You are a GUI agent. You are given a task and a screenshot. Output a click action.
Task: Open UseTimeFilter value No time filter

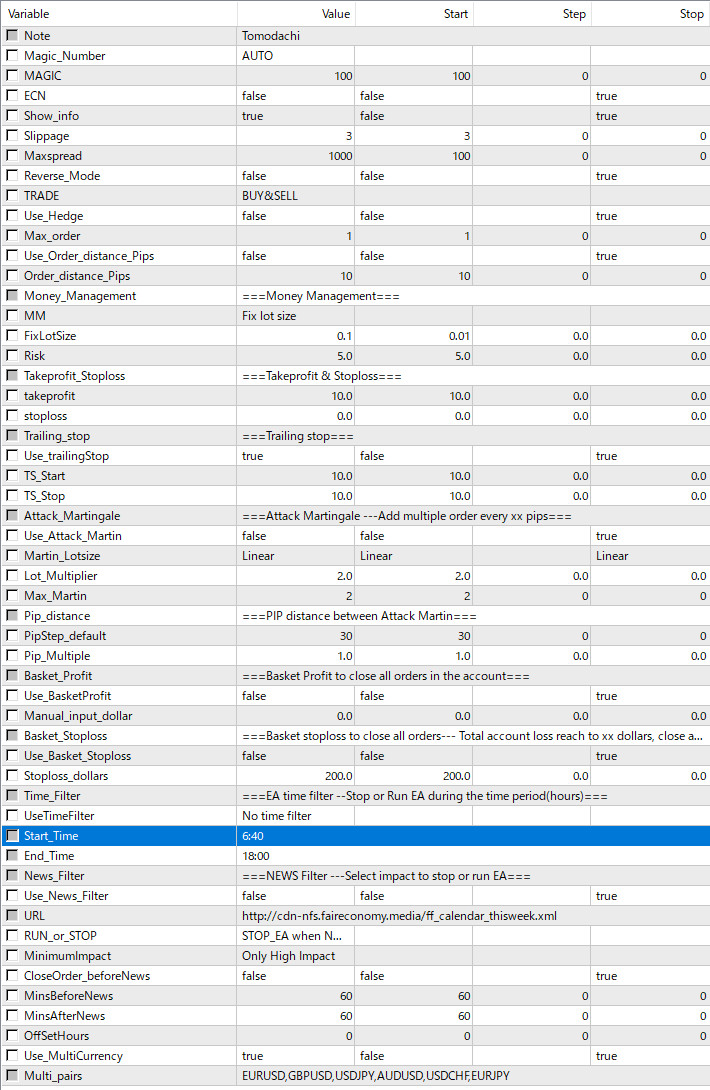(x=296, y=815)
